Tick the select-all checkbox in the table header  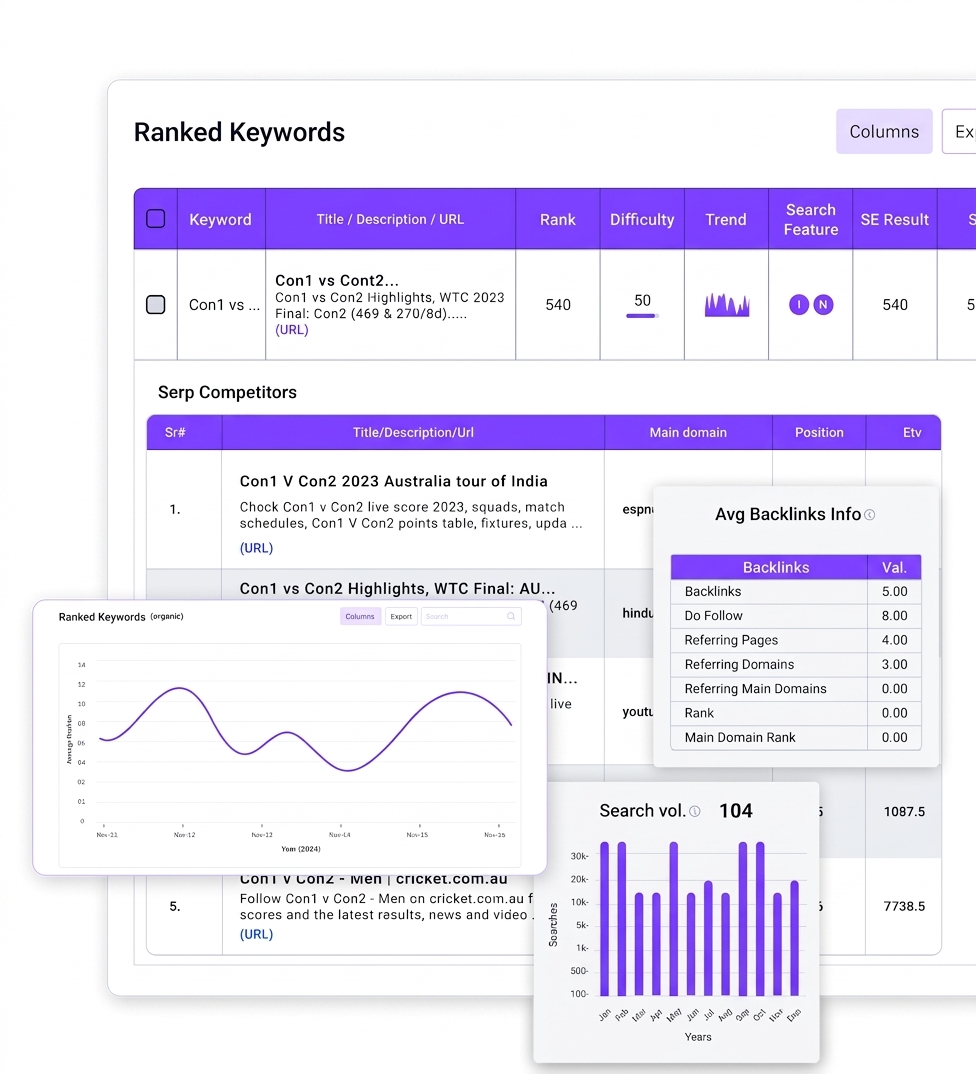pyautogui.click(x=155, y=219)
